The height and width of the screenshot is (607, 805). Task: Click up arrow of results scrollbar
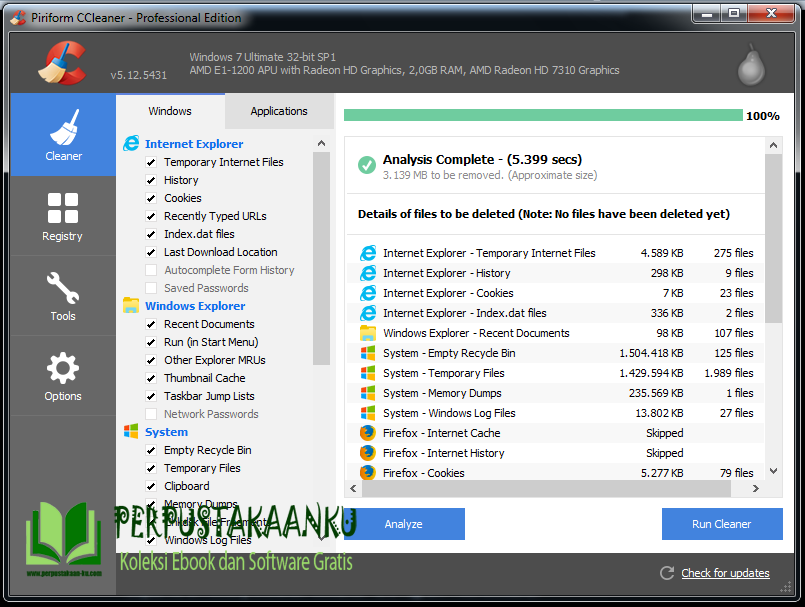(773, 145)
